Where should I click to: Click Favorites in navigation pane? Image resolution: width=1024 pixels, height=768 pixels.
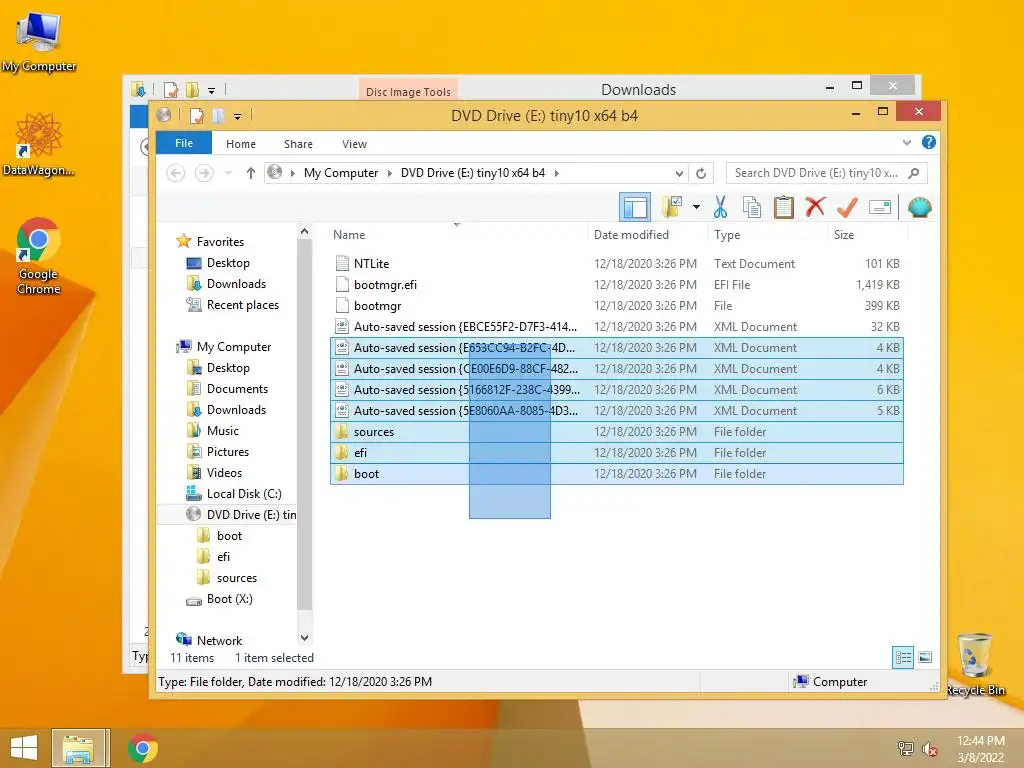click(220, 242)
